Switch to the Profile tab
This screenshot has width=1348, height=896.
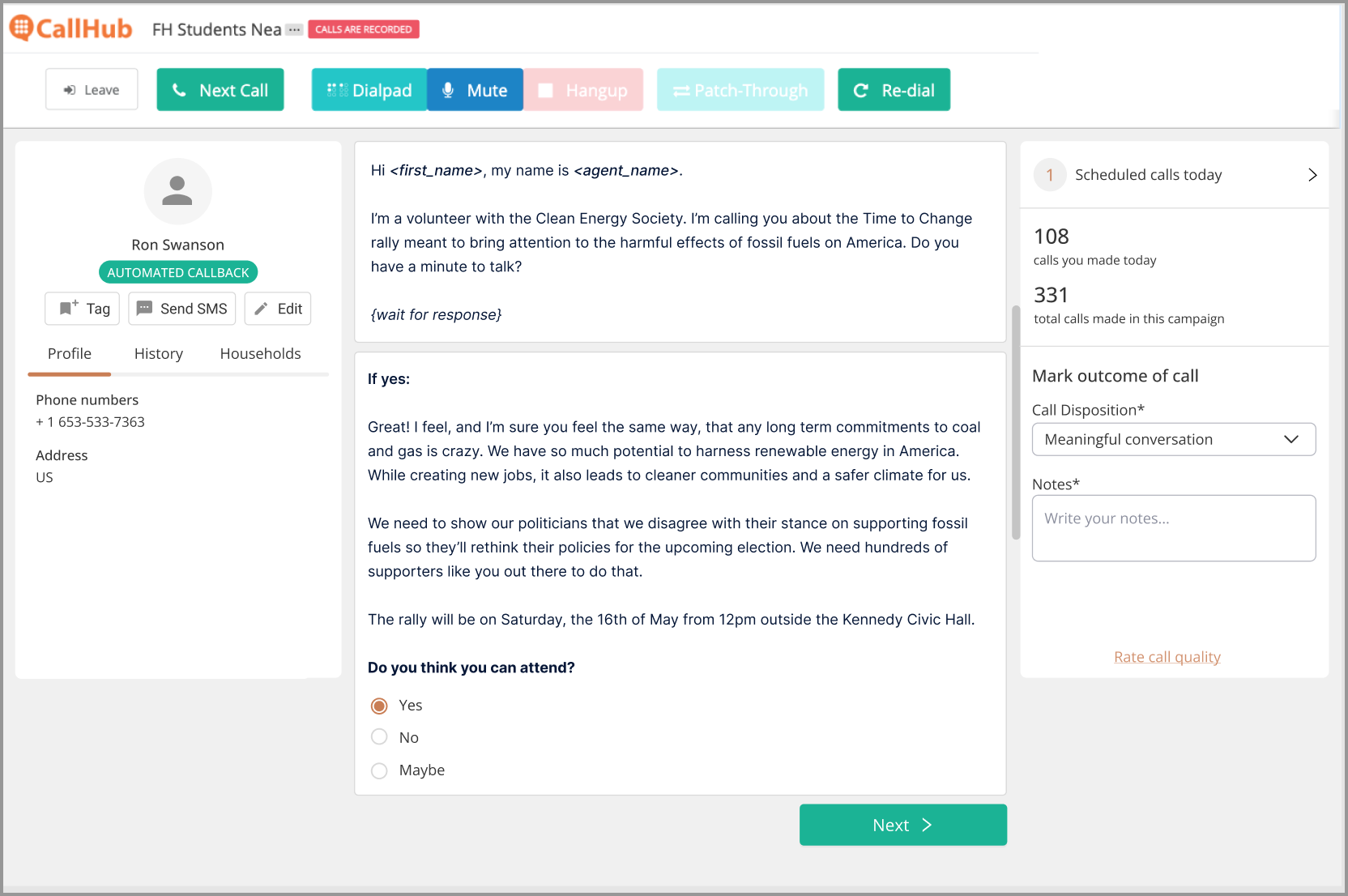70,354
